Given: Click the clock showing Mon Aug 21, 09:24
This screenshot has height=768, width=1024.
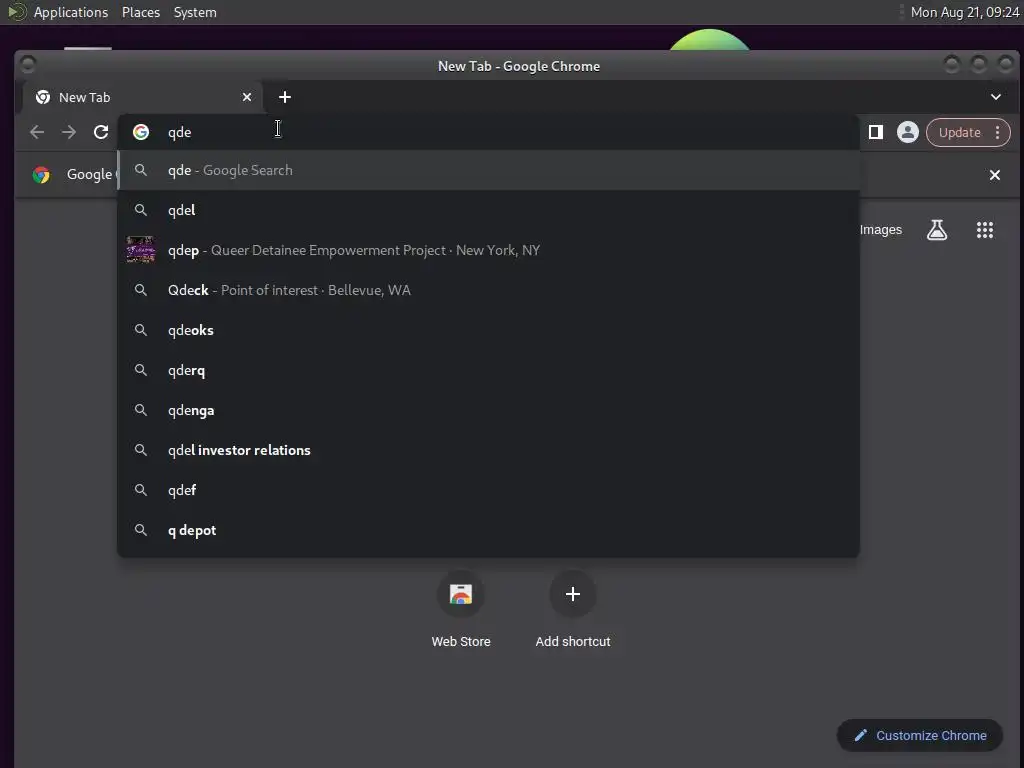Looking at the screenshot, I should (x=965, y=12).
